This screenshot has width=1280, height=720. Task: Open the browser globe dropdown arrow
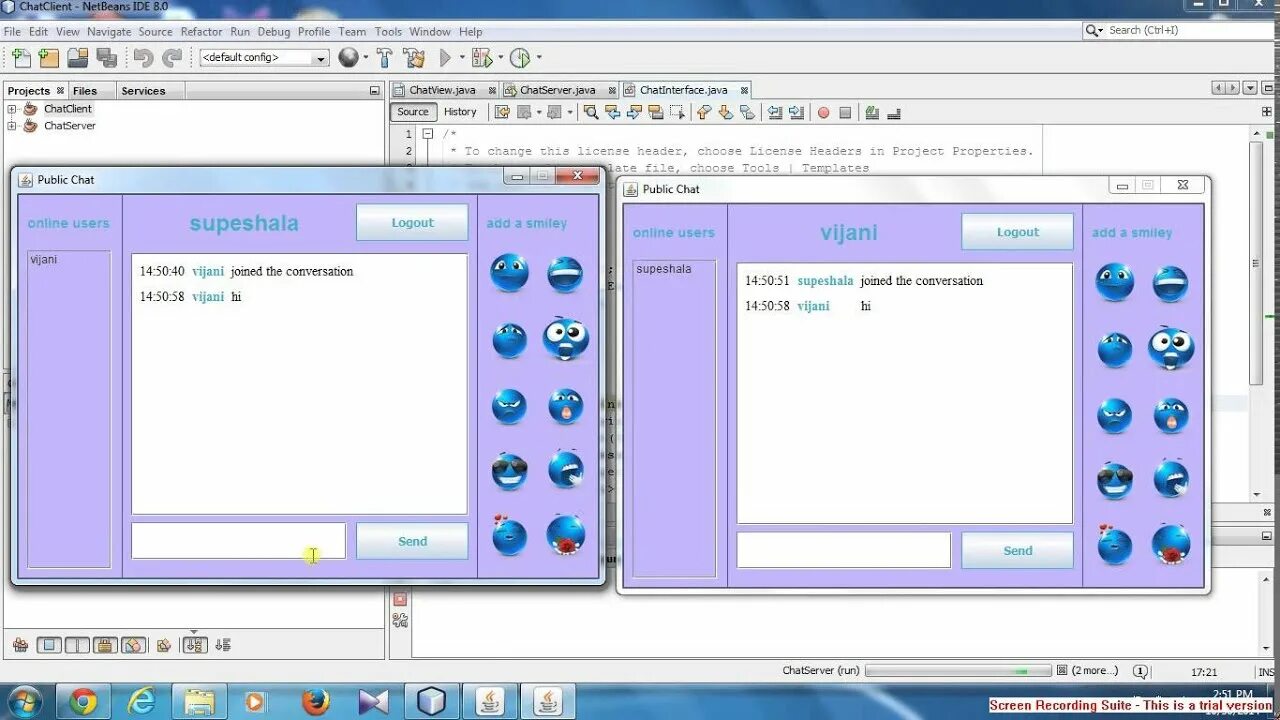pos(365,58)
